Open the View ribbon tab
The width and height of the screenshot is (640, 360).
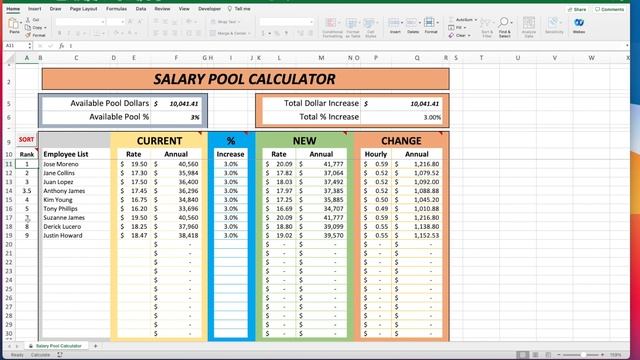184,9
